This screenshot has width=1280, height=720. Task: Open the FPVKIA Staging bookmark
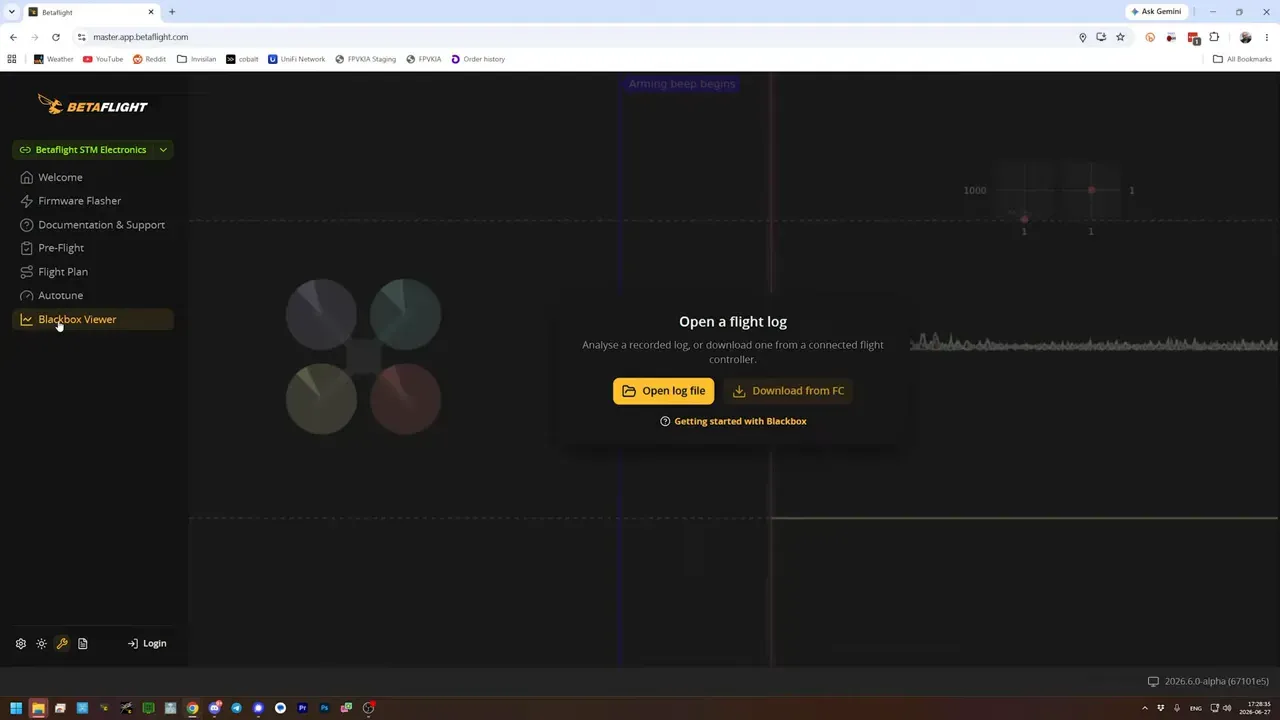pos(366,59)
